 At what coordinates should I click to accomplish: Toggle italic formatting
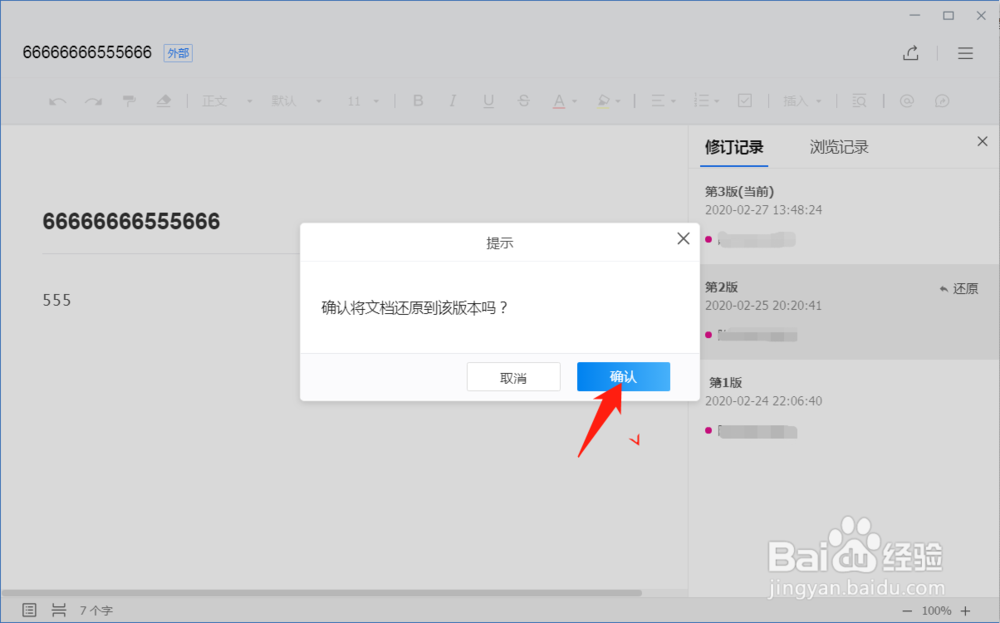(452, 100)
